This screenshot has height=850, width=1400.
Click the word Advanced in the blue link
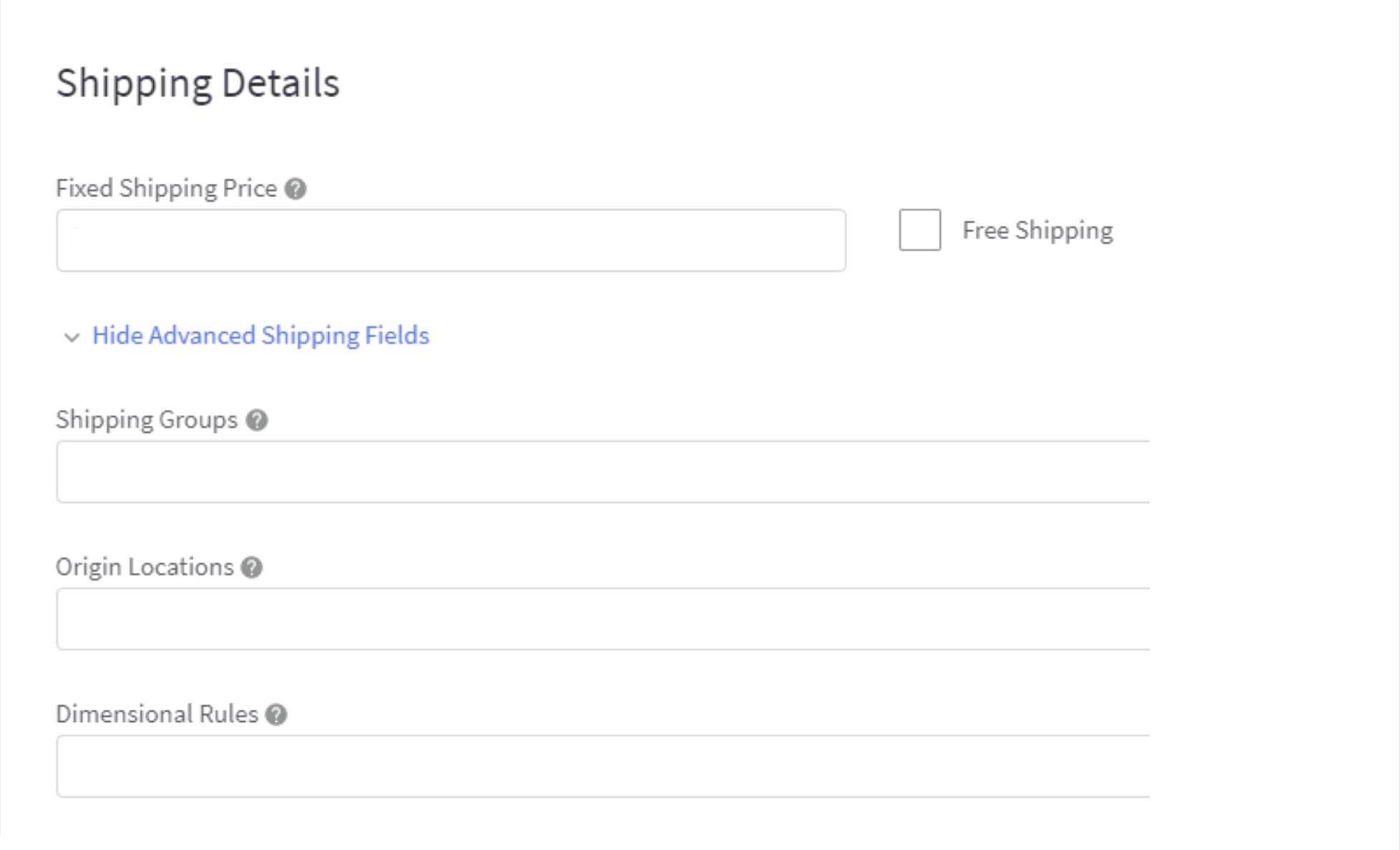(x=202, y=336)
